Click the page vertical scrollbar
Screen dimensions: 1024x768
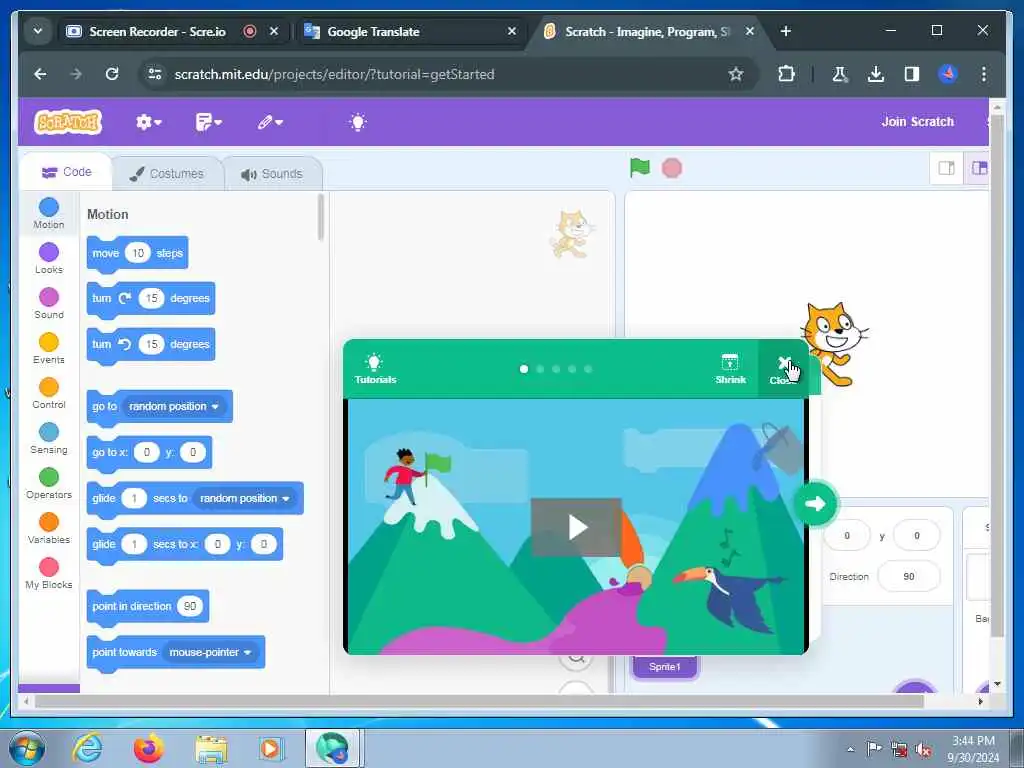coord(997,376)
